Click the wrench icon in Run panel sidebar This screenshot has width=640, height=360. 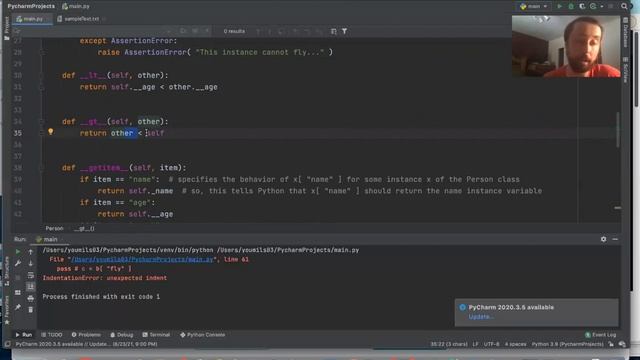18,264
